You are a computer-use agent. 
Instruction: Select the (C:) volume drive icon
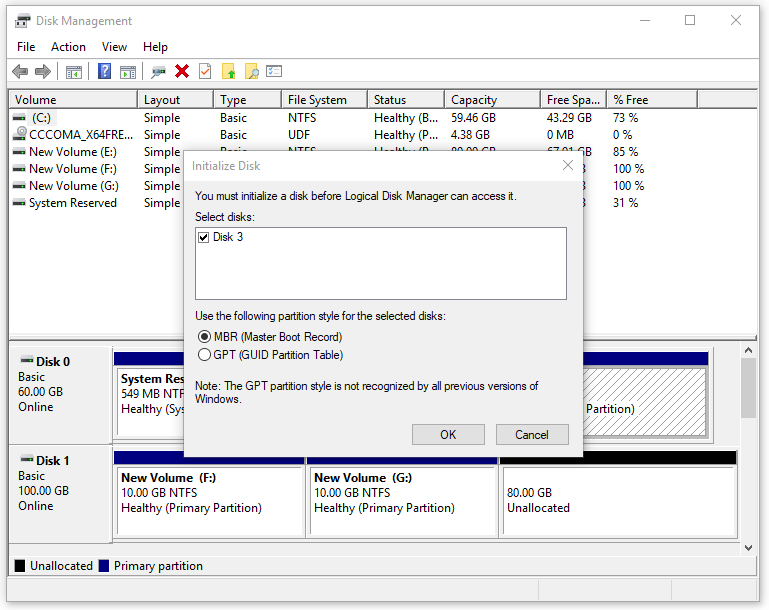click(x=19, y=118)
